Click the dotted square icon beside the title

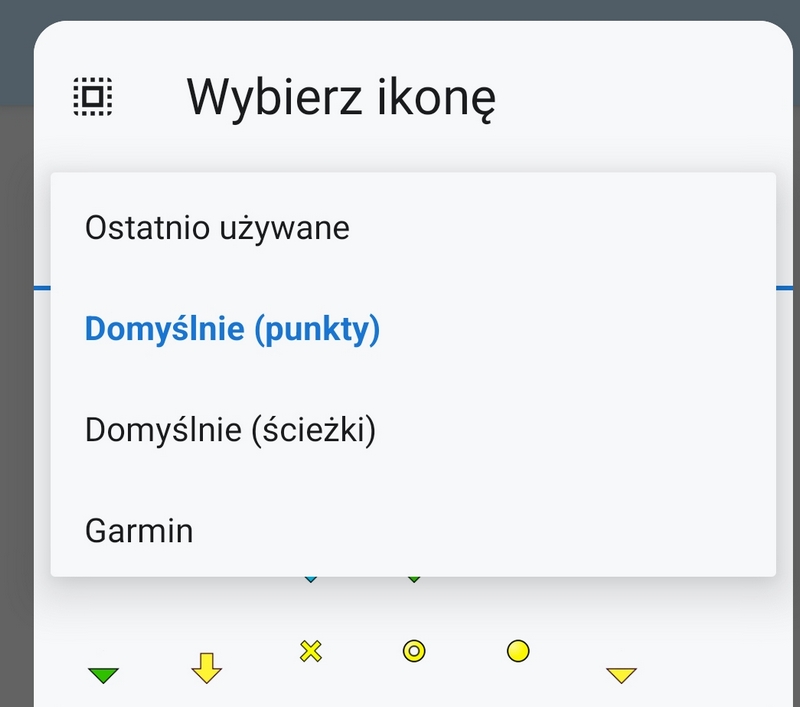point(93,97)
